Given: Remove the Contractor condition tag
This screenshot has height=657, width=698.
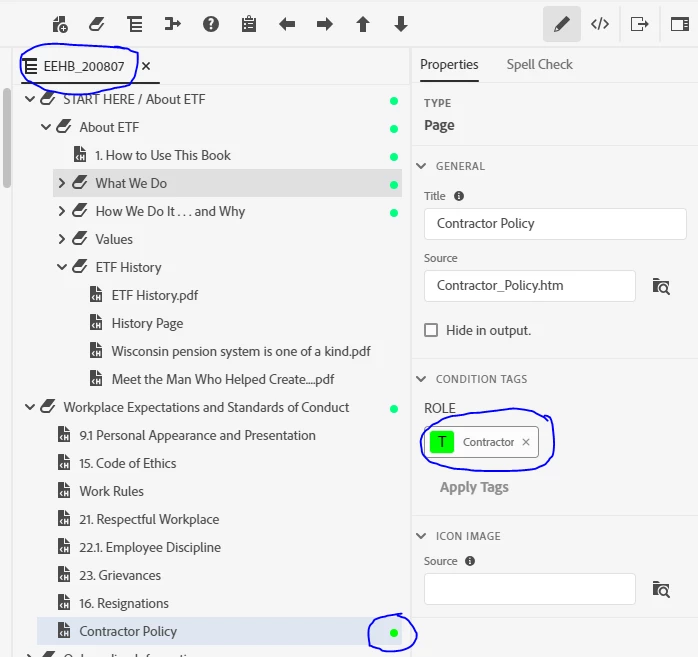Looking at the screenshot, I should pos(526,442).
